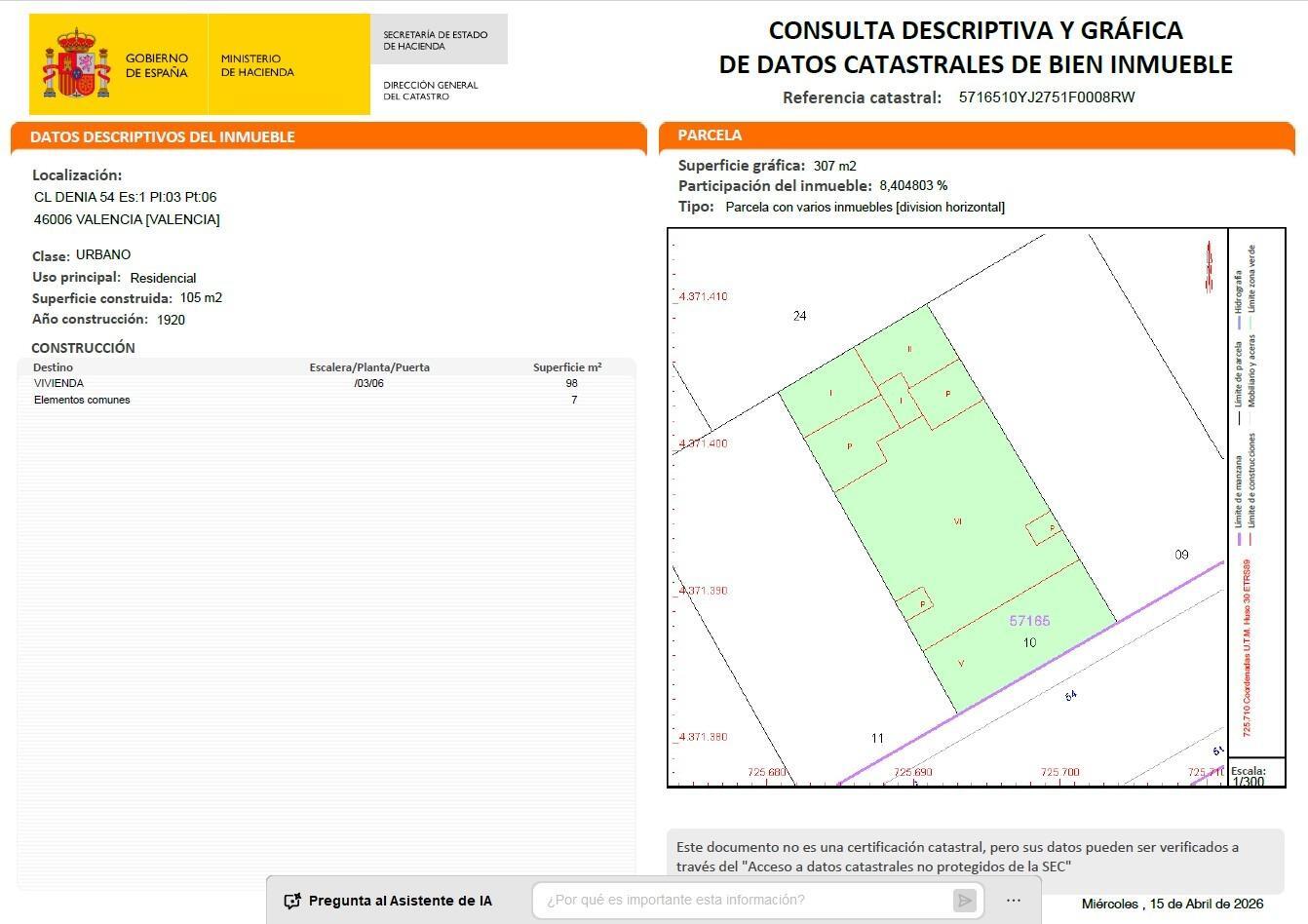Click block label 57165 on the map

(x=1029, y=621)
